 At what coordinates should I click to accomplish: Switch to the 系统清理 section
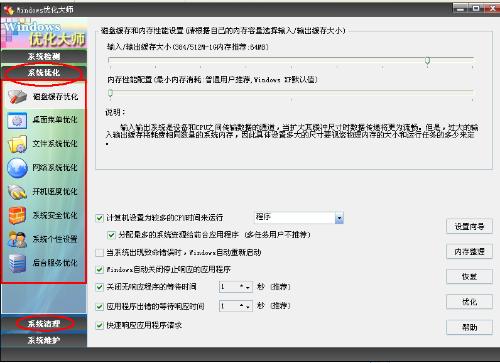pyautogui.click(x=44, y=324)
